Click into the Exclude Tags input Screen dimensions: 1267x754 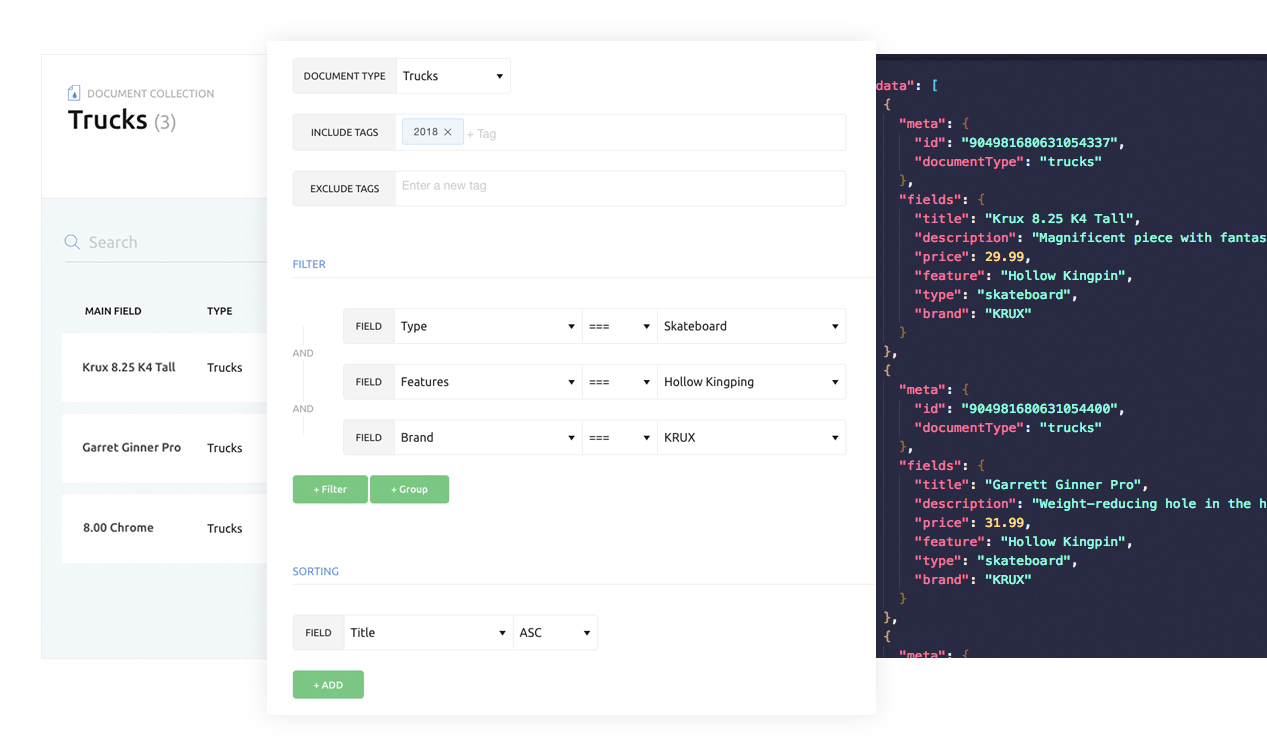(x=620, y=187)
